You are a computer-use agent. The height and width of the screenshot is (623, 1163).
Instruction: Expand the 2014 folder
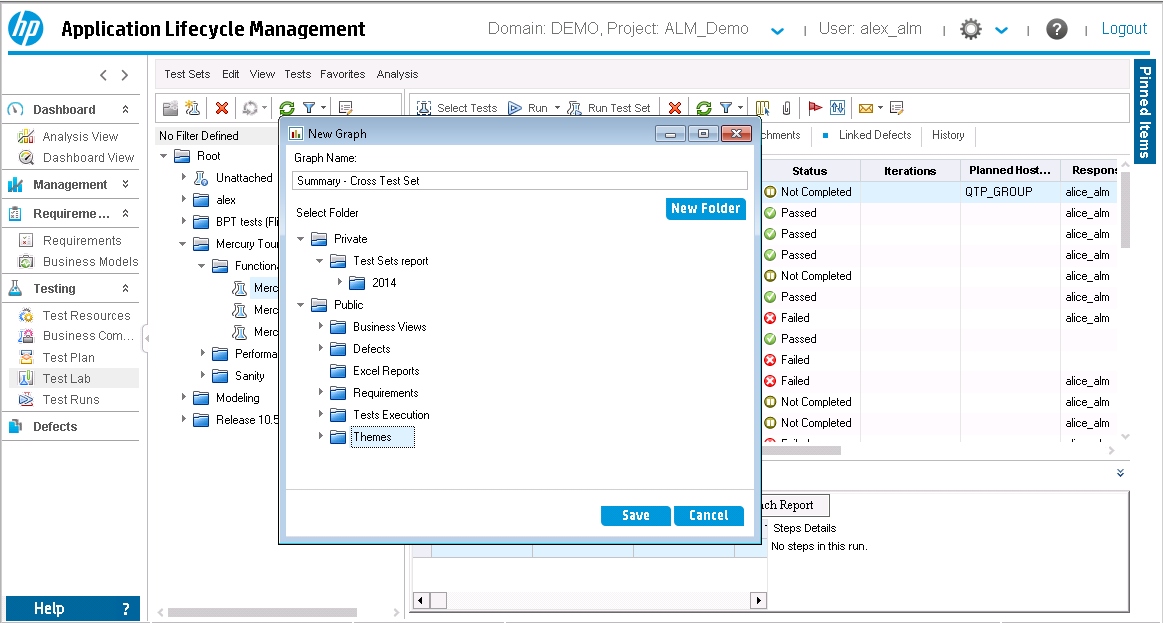click(340, 283)
